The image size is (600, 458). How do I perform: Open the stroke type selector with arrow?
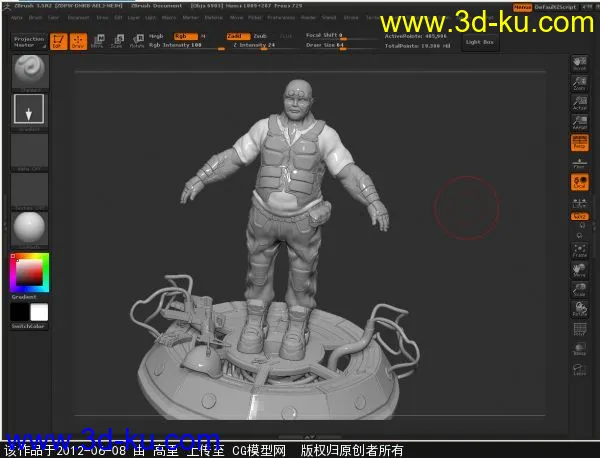pos(29,111)
